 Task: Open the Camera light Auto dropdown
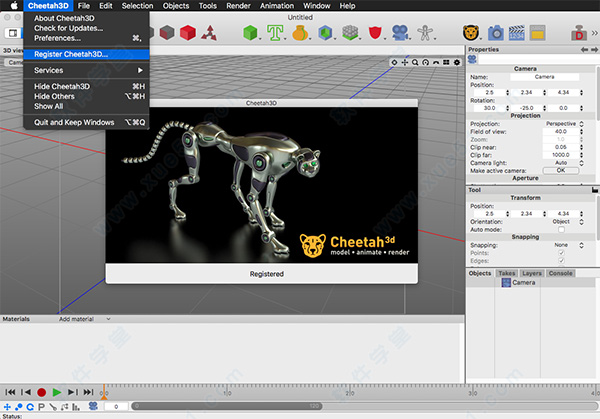(x=563, y=163)
